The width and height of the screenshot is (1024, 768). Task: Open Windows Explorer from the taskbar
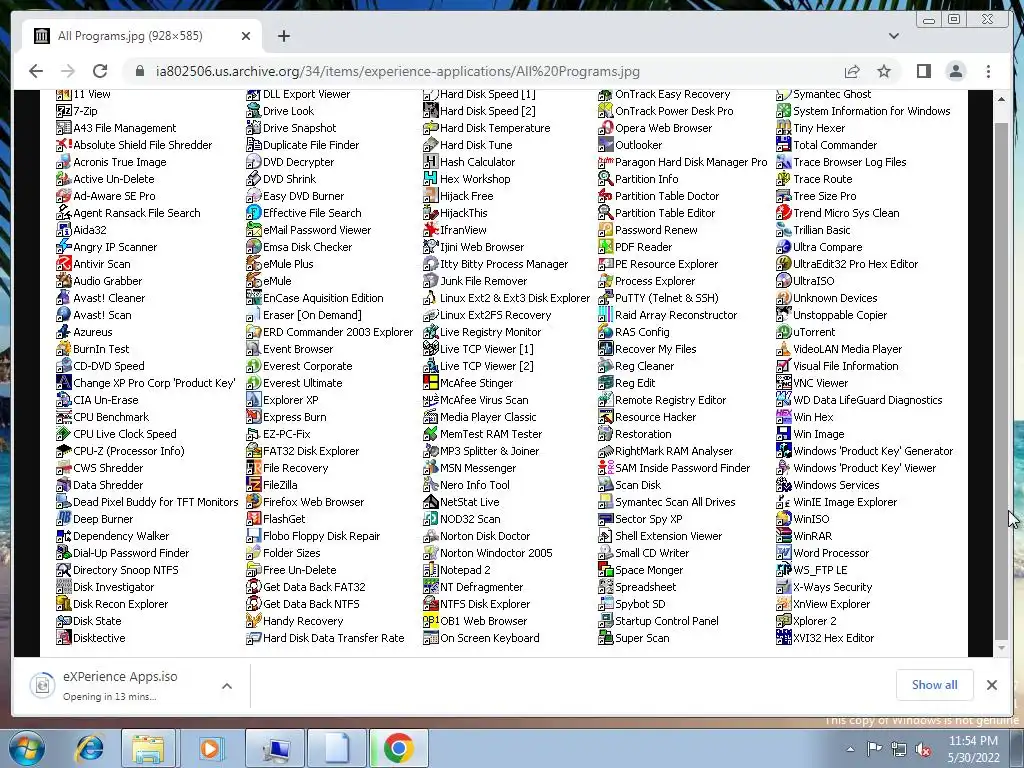click(x=148, y=749)
